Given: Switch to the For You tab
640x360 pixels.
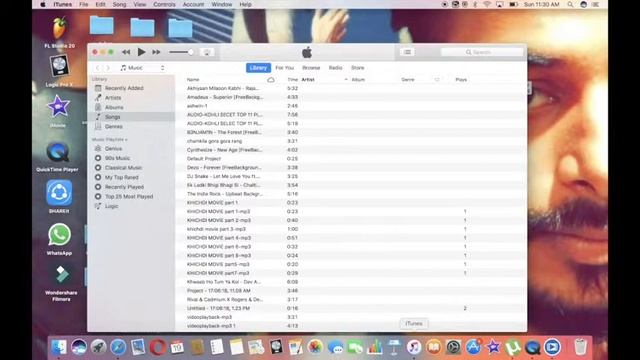Looking at the screenshot, I should click(x=284, y=68).
